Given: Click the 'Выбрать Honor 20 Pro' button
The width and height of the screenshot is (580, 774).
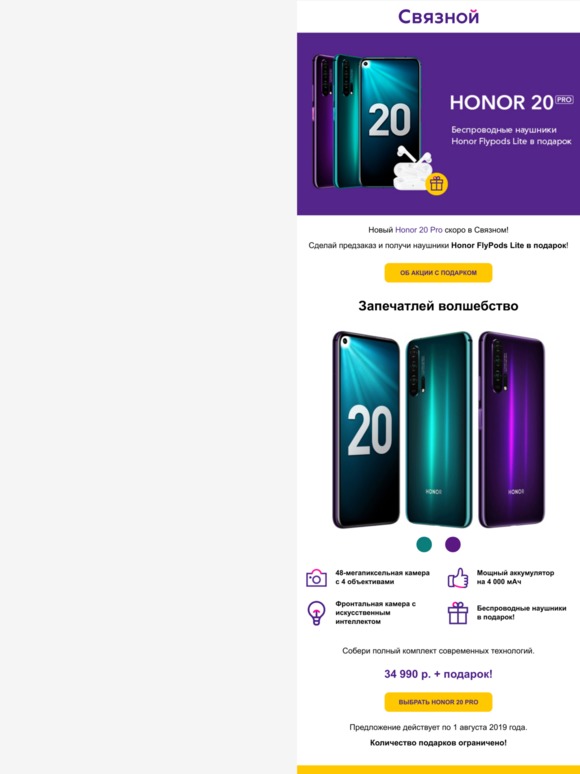Looking at the screenshot, I should 438,702.
